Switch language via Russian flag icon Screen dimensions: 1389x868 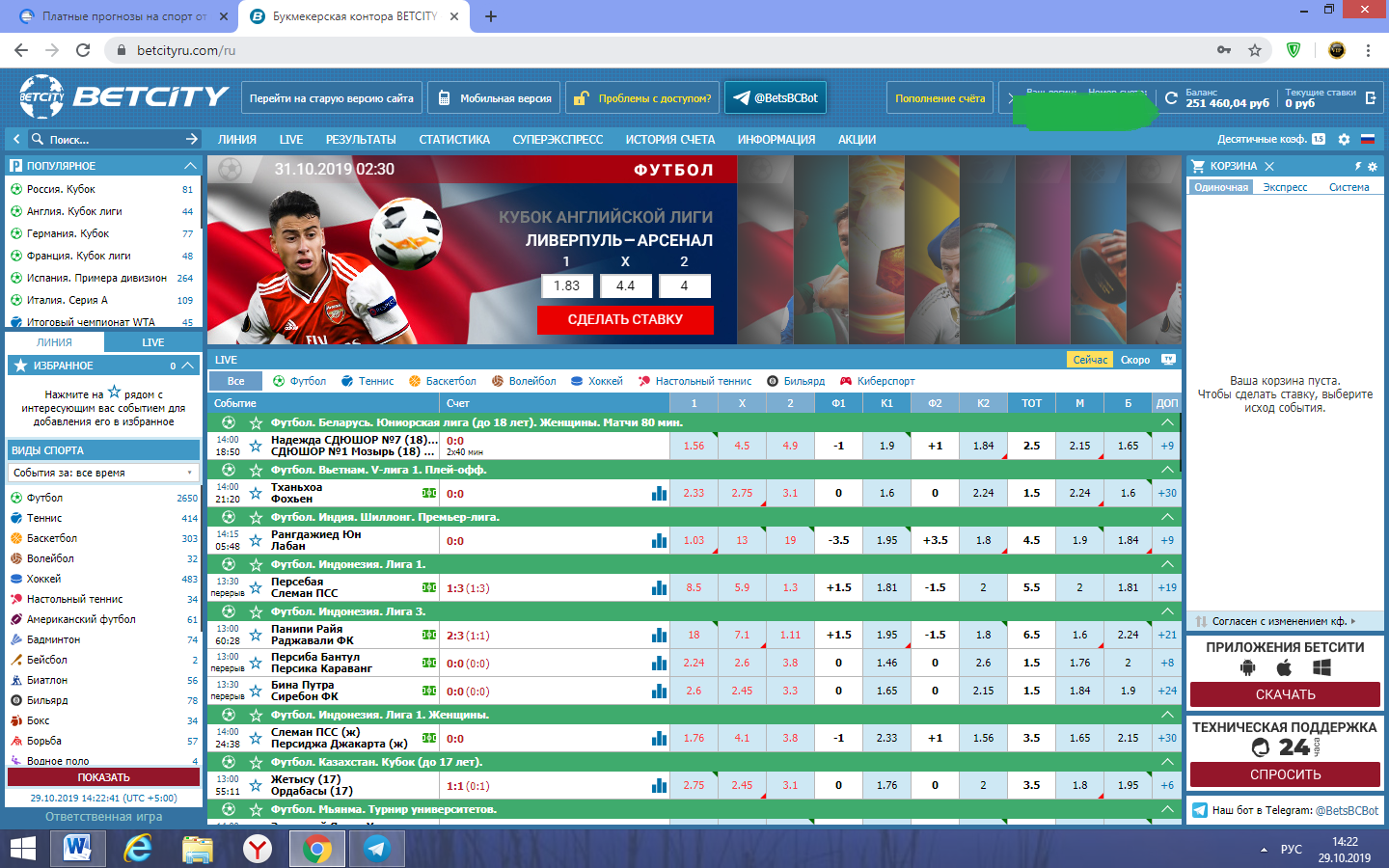coord(1368,140)
